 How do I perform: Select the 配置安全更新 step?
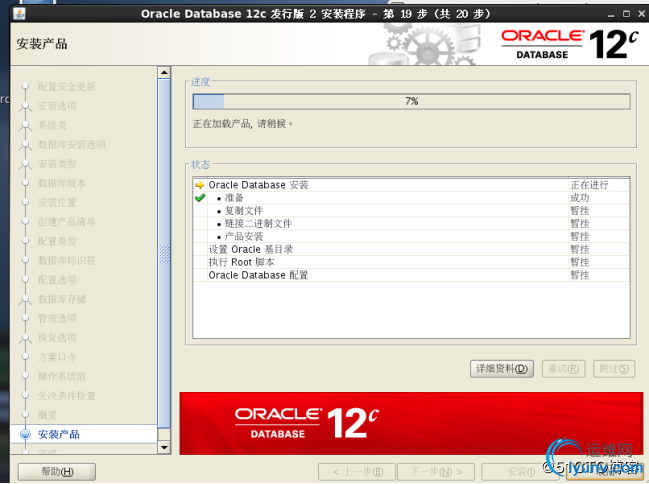pos(67,87)
